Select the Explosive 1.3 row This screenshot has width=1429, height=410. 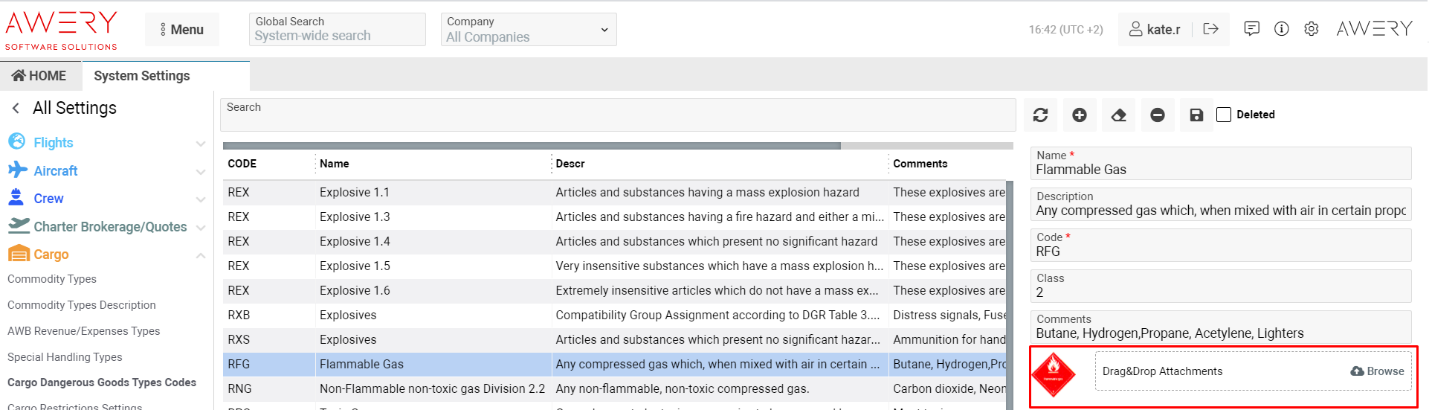614,216
